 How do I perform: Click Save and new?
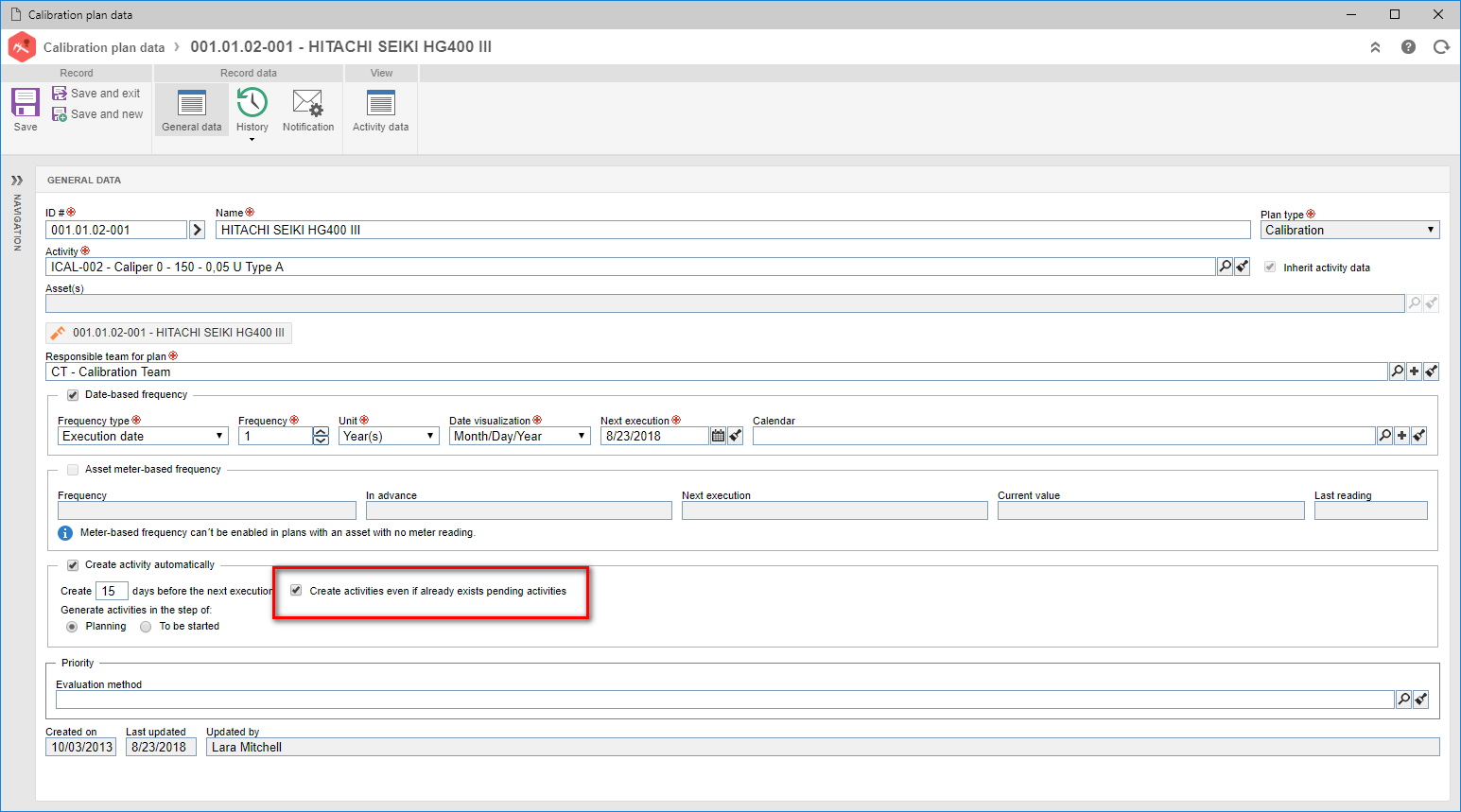[x=97, y=114]
